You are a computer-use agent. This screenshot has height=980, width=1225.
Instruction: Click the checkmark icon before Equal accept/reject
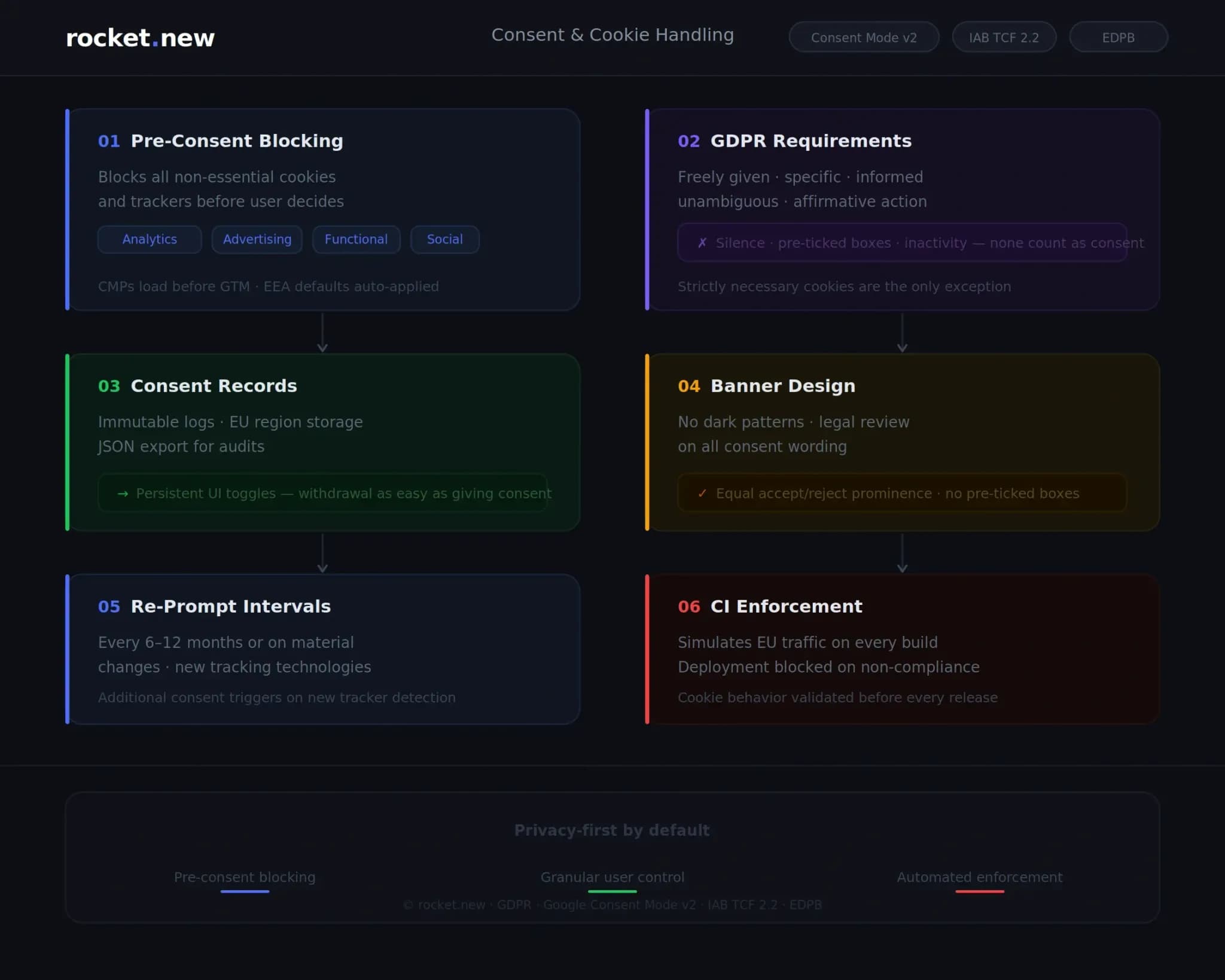pyautogui.click(x=702, y=494)
